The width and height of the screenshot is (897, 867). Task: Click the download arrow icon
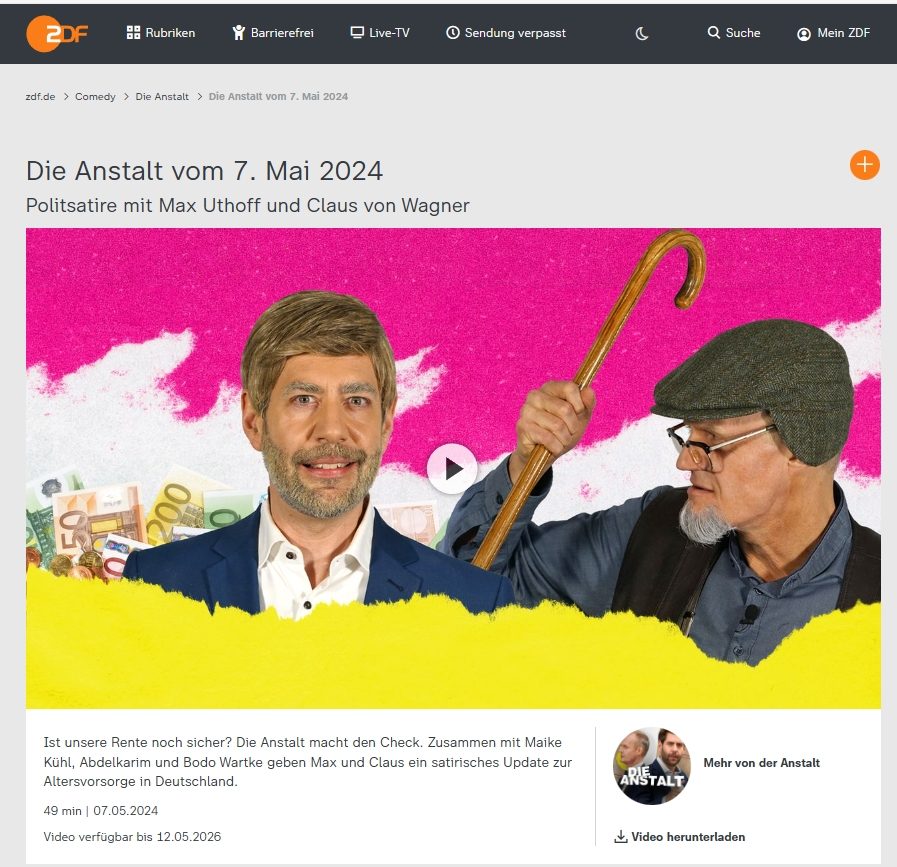coord(621,837)
